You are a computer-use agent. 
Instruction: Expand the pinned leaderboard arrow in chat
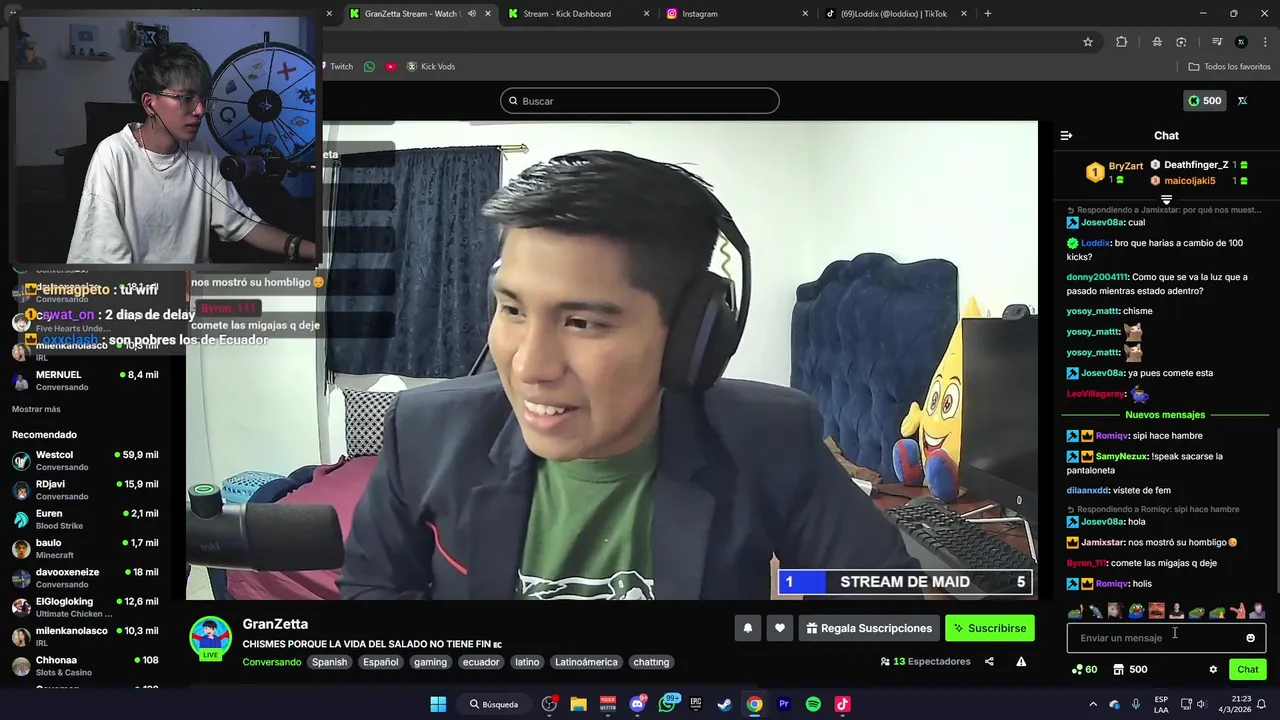click(1166, 200)
